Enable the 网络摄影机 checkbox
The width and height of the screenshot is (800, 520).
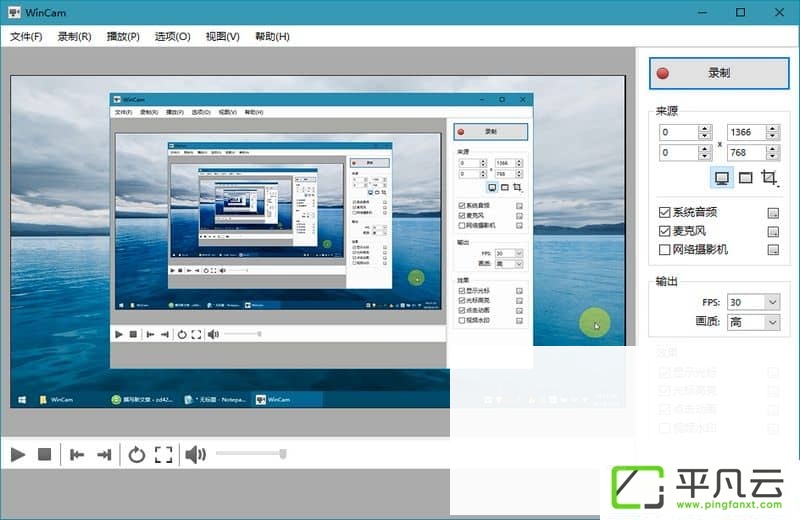coord(664,250)
